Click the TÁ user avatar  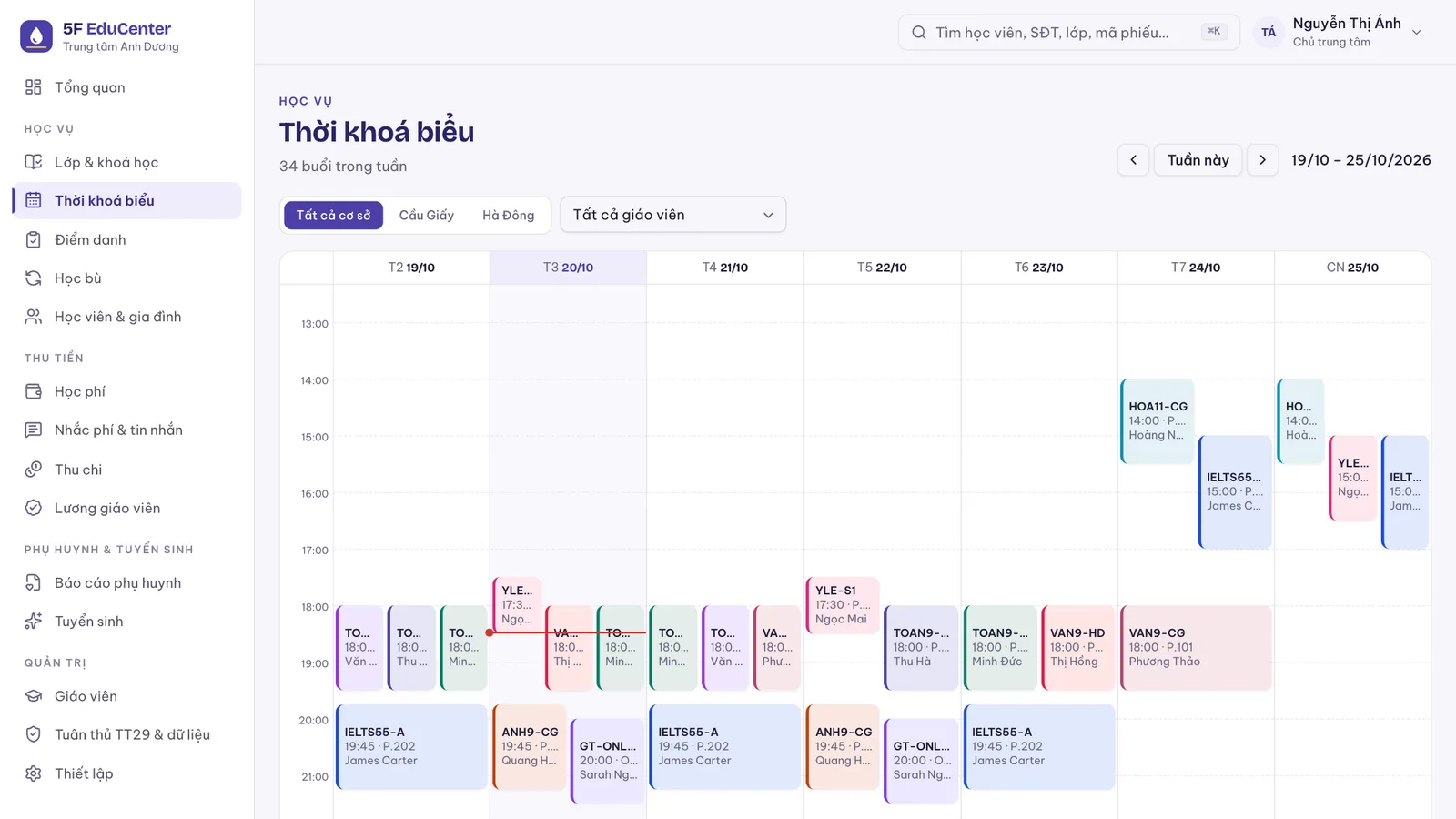pos(1269,33)
